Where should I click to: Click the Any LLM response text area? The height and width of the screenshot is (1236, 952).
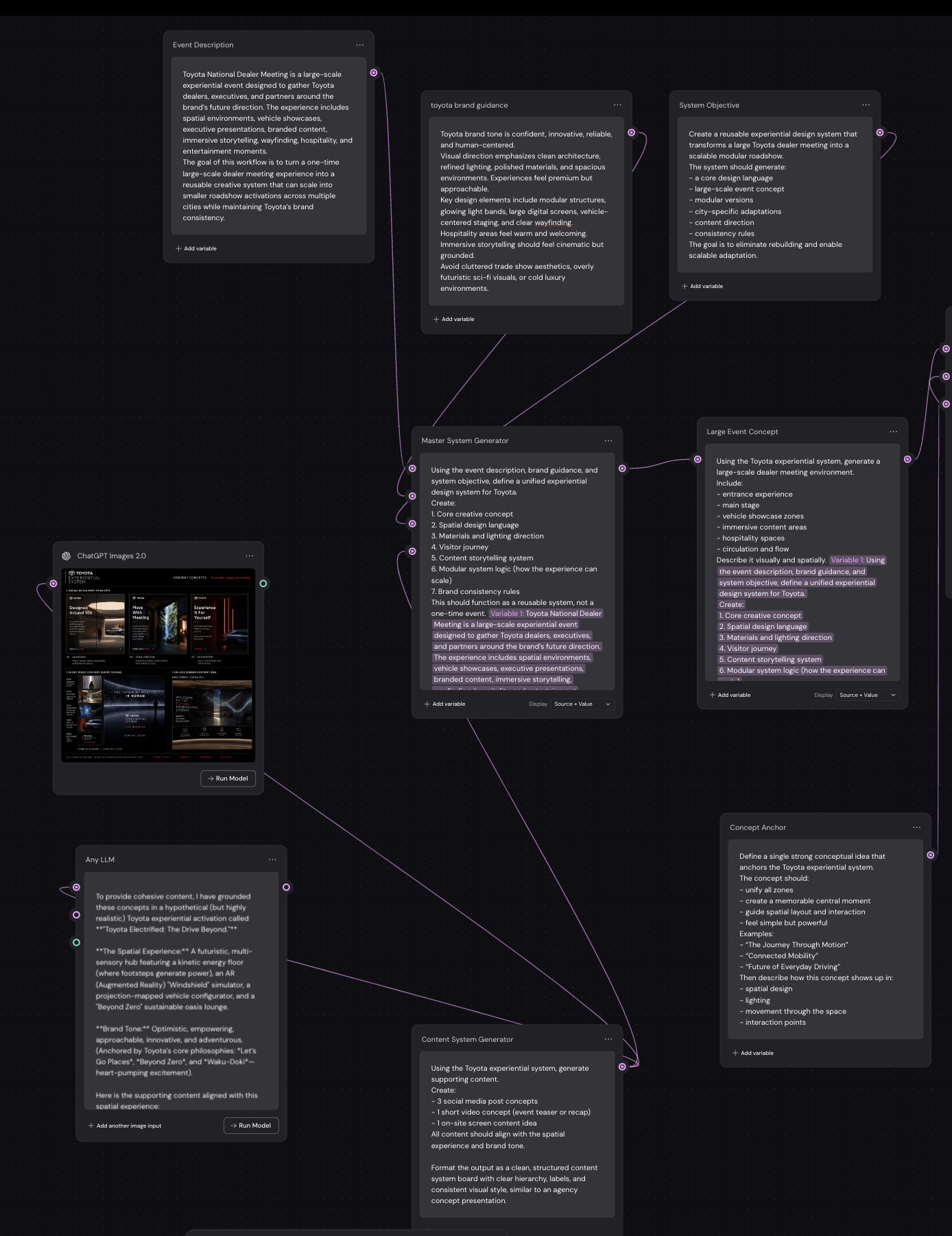(x=181, y=991)
